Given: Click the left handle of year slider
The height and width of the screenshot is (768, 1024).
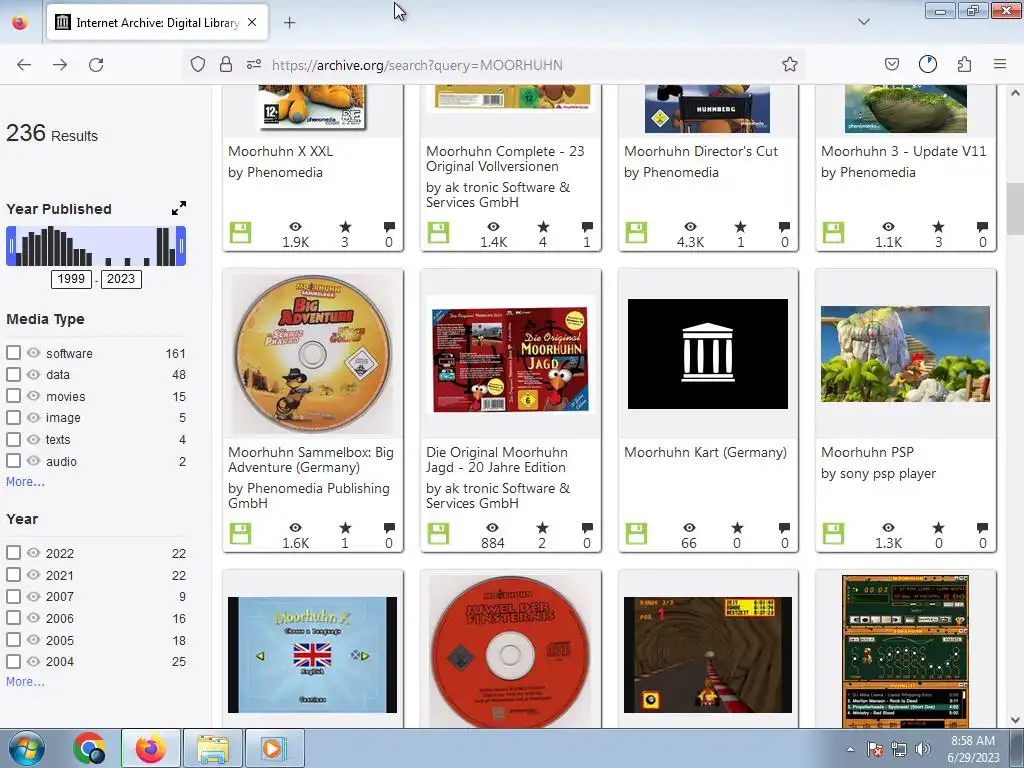Looking at the screenshot, I should coord(11,246).
